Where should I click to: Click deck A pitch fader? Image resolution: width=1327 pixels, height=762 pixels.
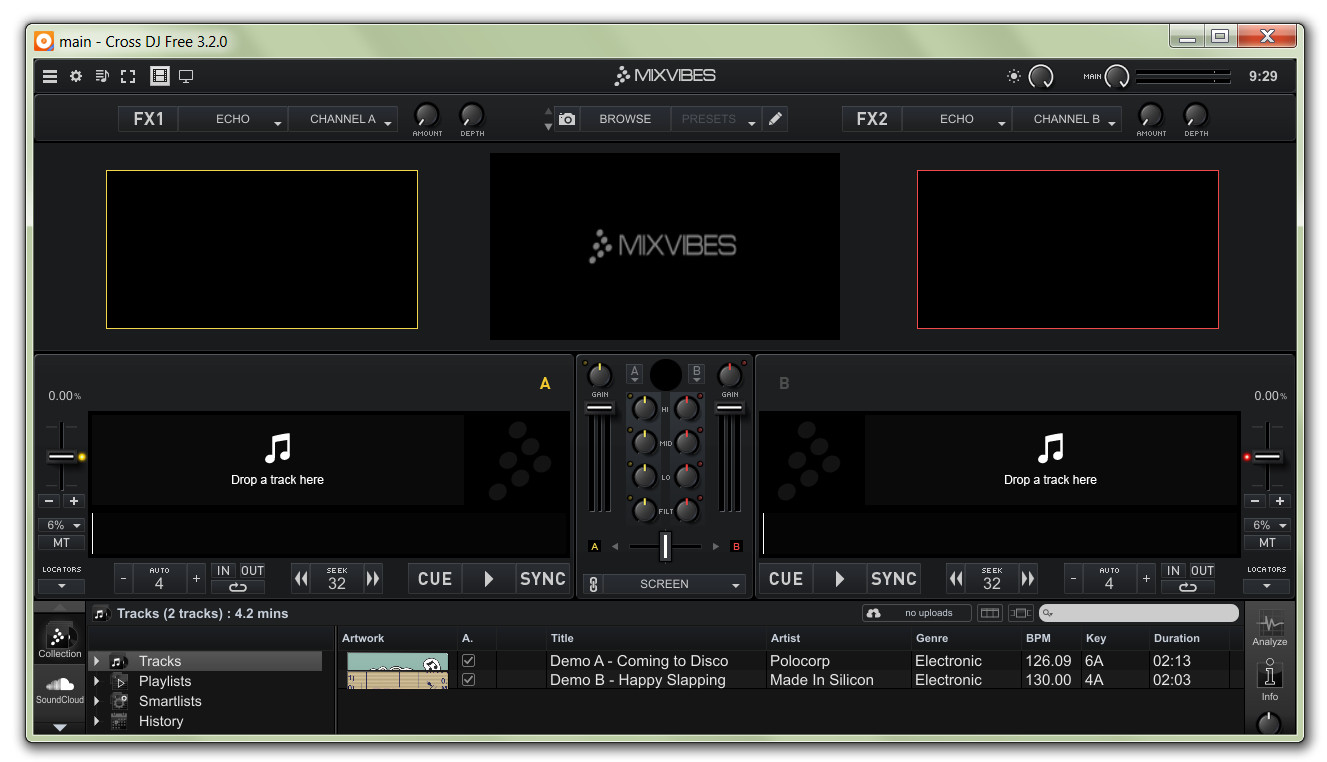coord(62,457)
